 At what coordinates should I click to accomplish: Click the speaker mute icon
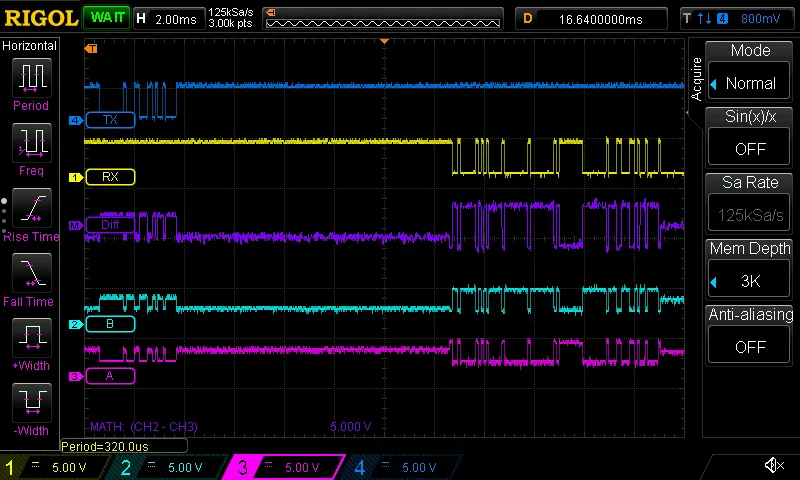click(x=773, y=465)
